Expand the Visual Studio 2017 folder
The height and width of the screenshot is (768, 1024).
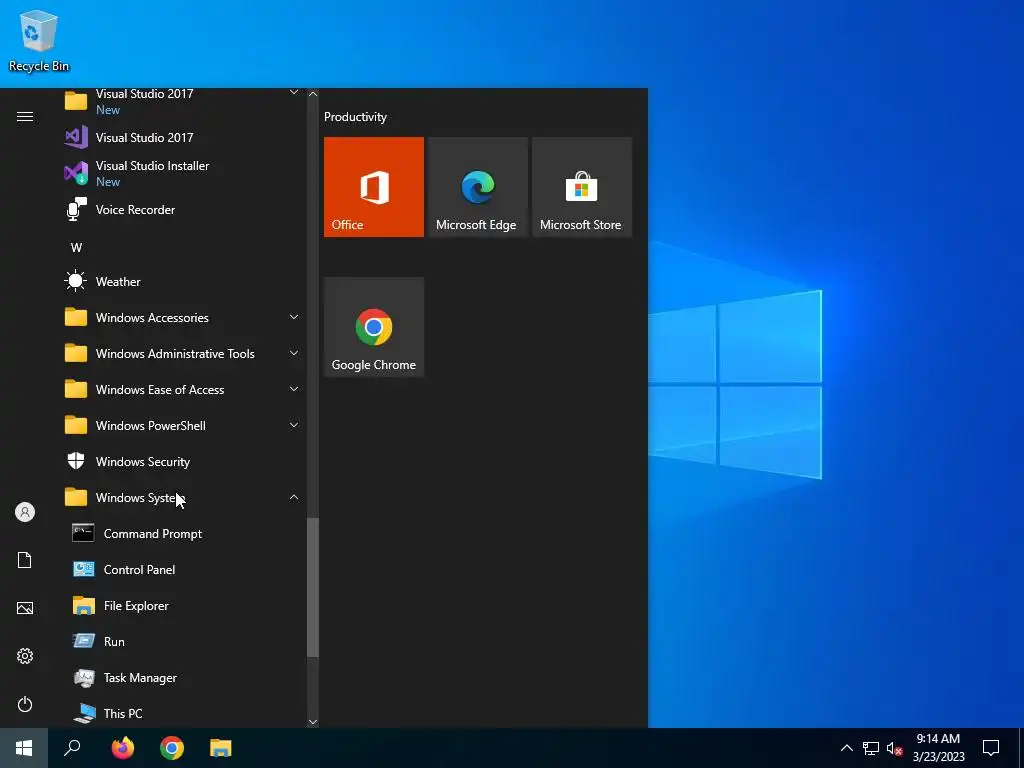click(294, 93)
